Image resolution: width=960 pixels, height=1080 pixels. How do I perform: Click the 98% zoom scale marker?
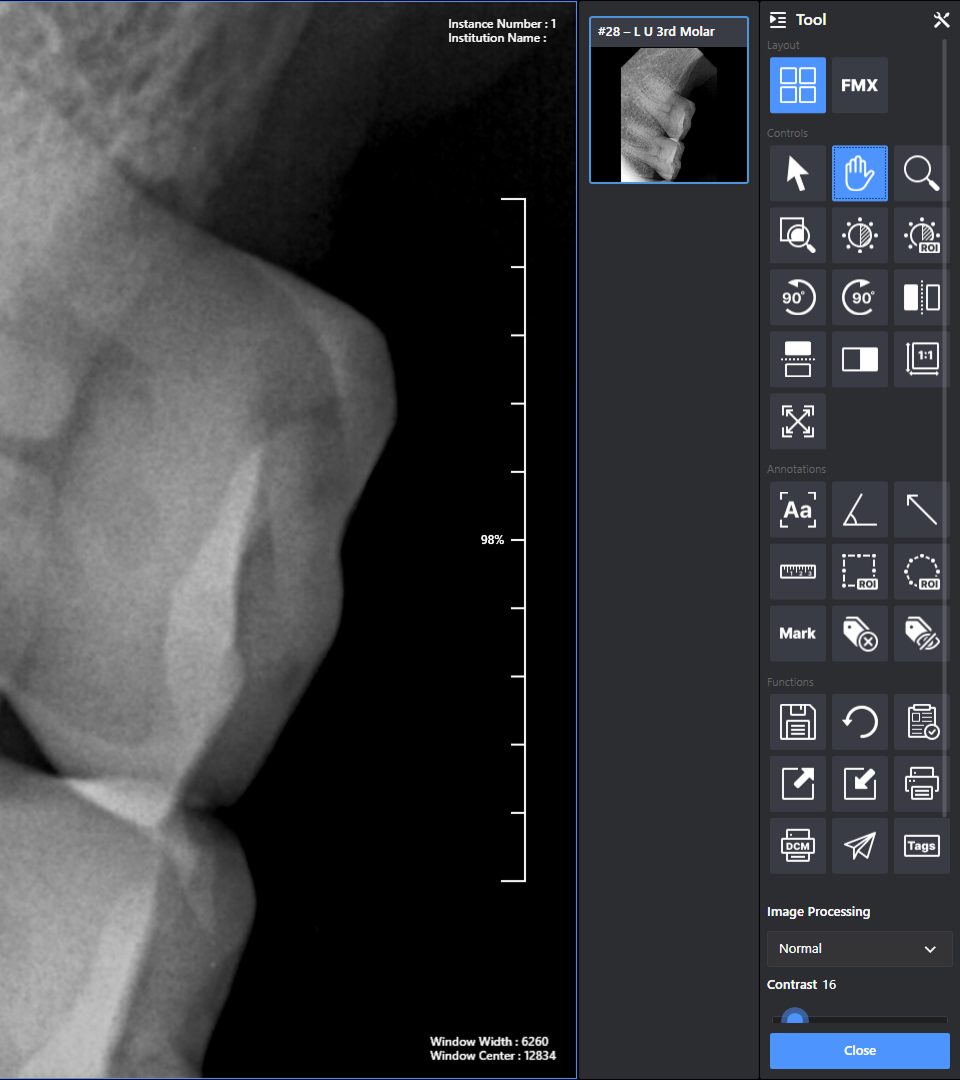pyautogui.click(x=492, y=540)
